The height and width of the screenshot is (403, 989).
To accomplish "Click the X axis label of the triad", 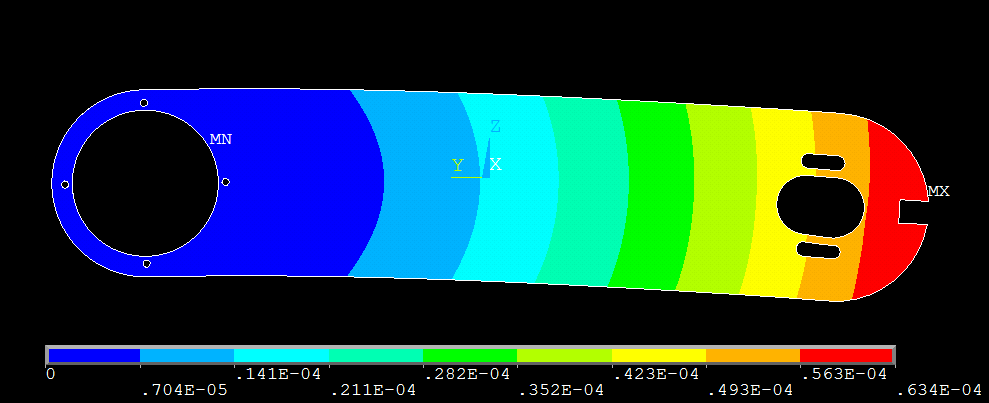I will click(496, 165).
